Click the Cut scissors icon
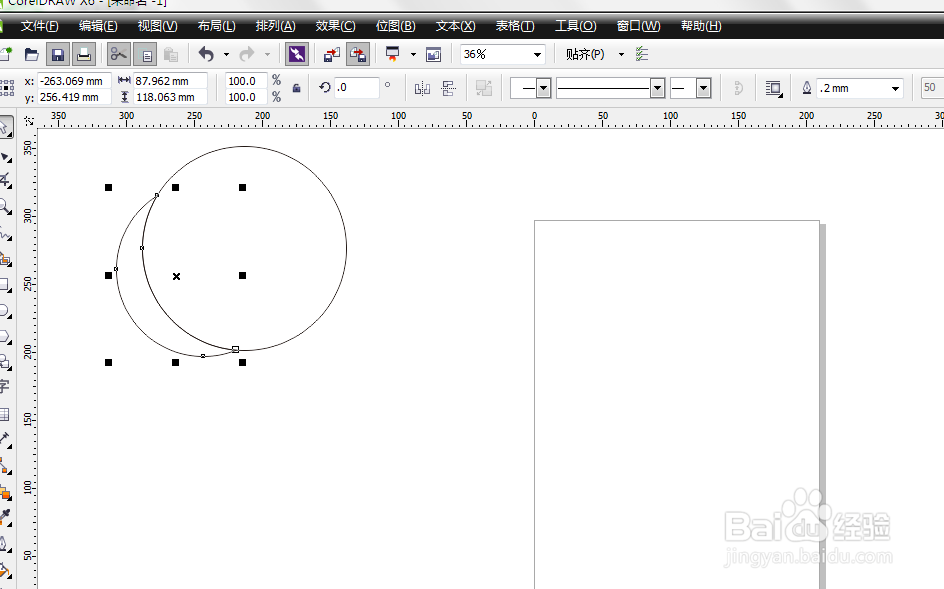Viewport: 944px width, 589px height. (119, 55)
